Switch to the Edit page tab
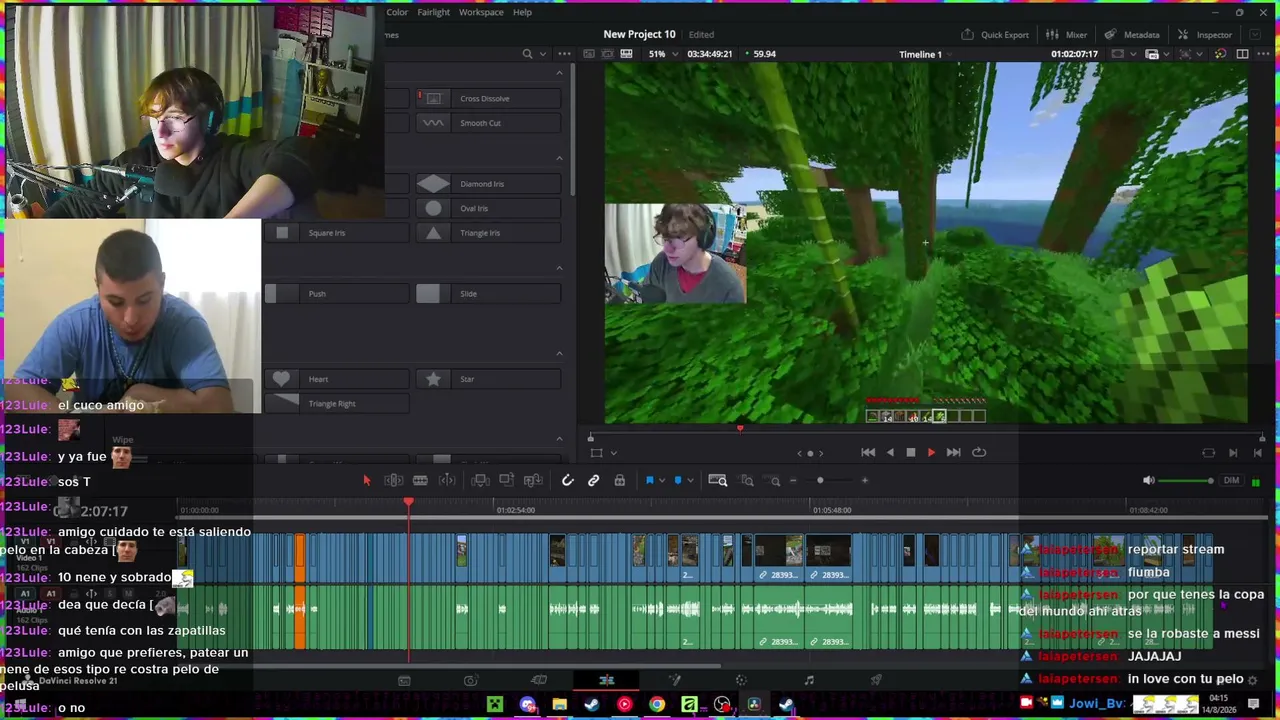This screenshot has height=720, width=1280. coord(607,681)
